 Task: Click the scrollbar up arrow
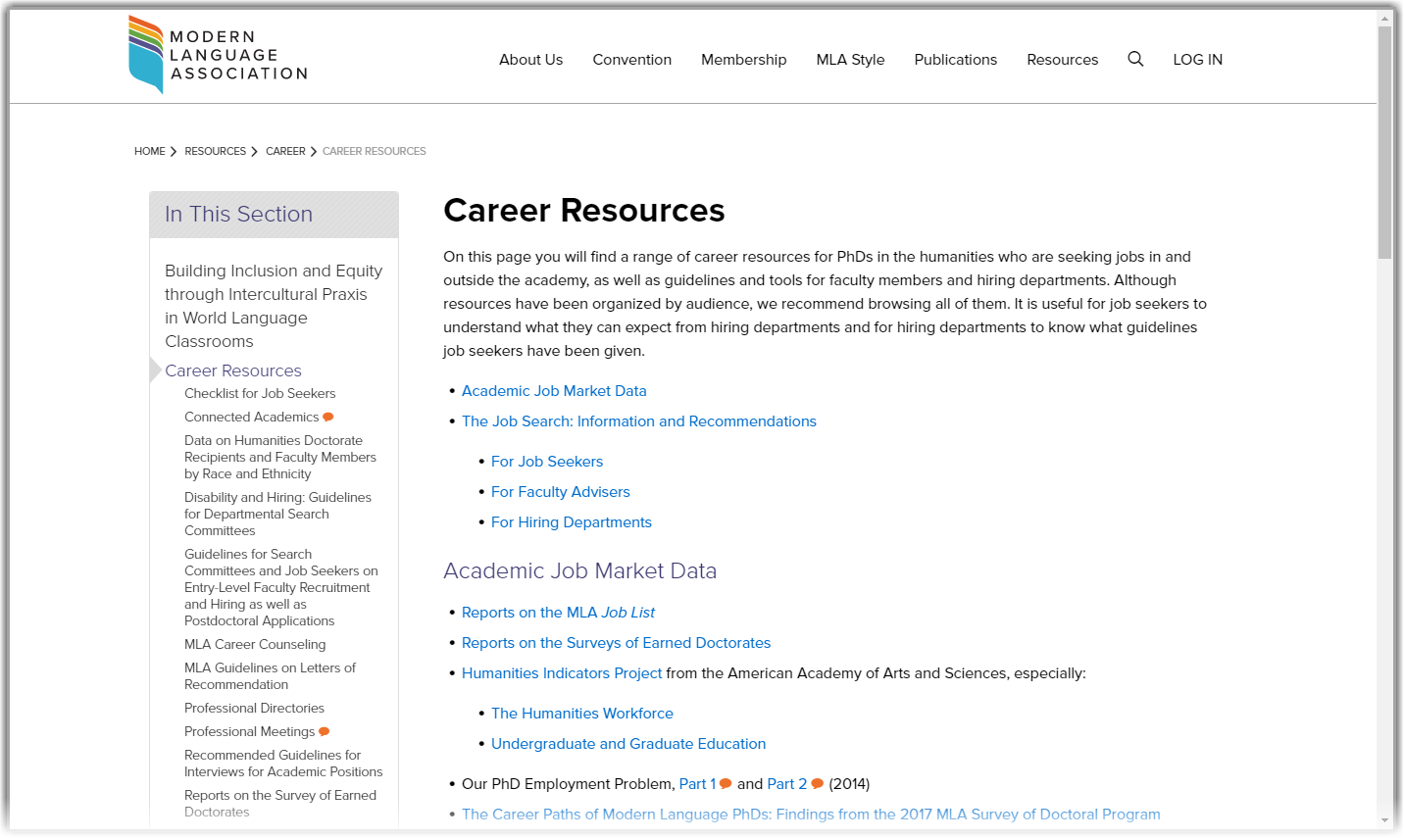pos(1384,18)
